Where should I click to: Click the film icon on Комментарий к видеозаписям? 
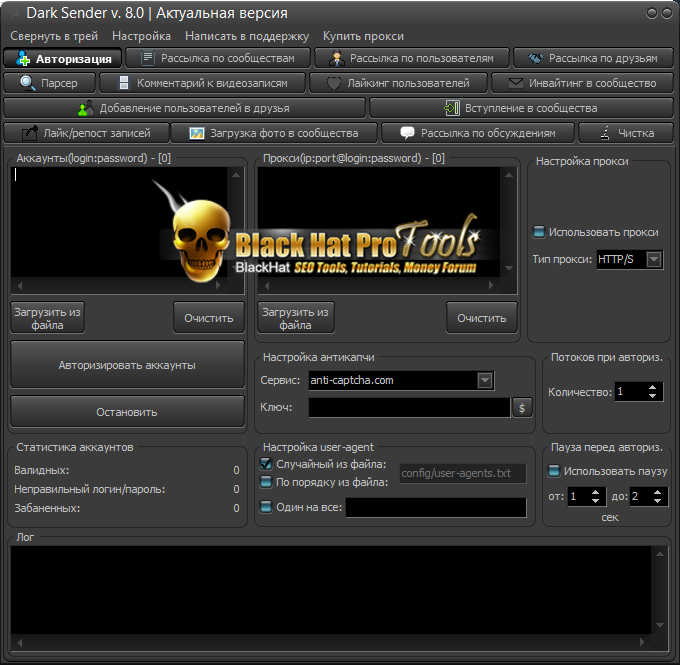coord(124,83)
